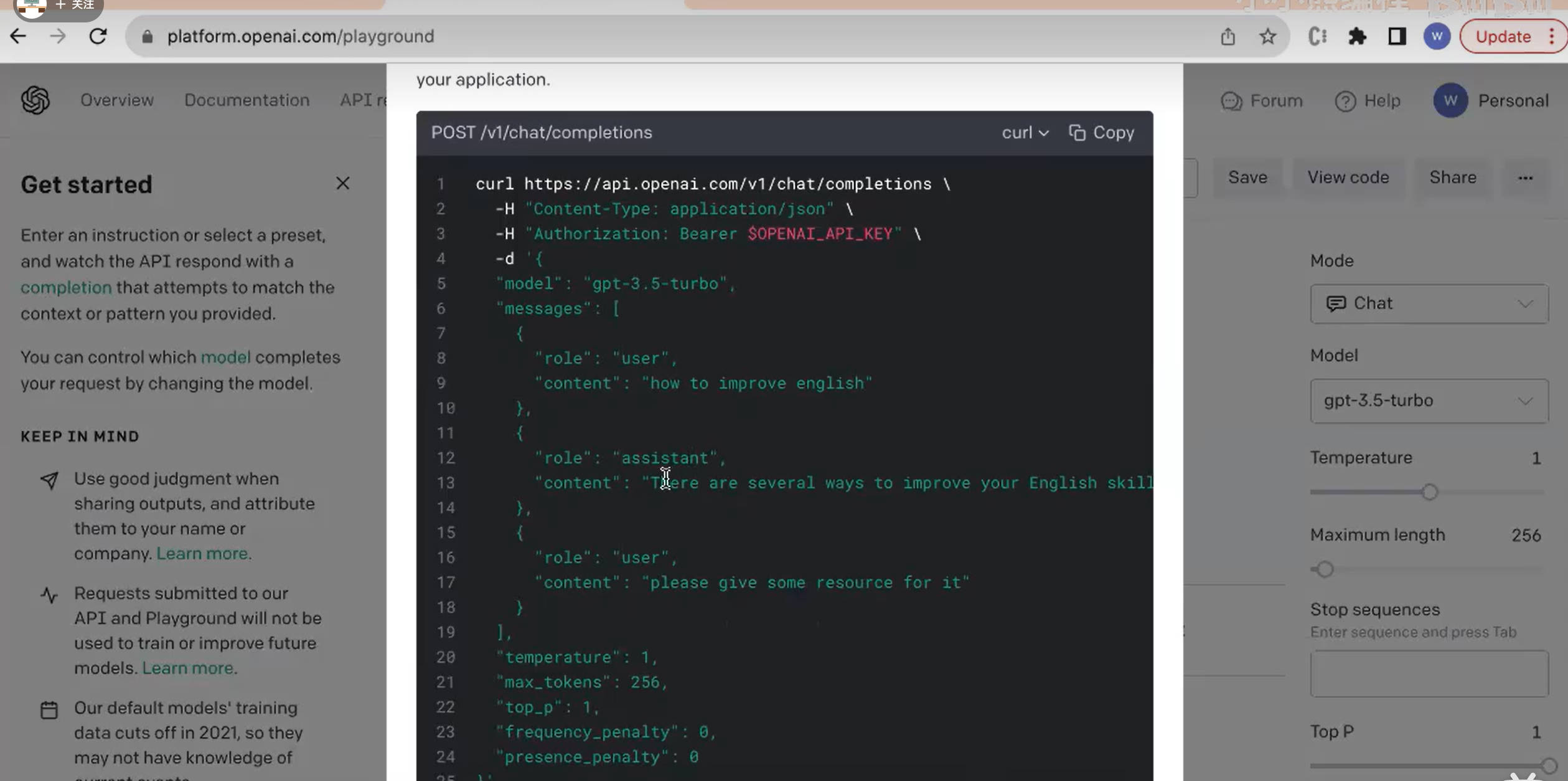Open the Personal account menu

(1491, 100)
